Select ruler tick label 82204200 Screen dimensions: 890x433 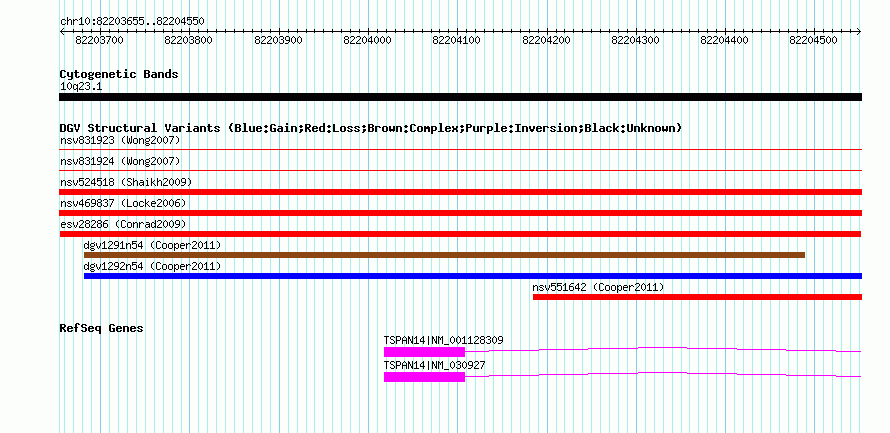click(545, 40)
